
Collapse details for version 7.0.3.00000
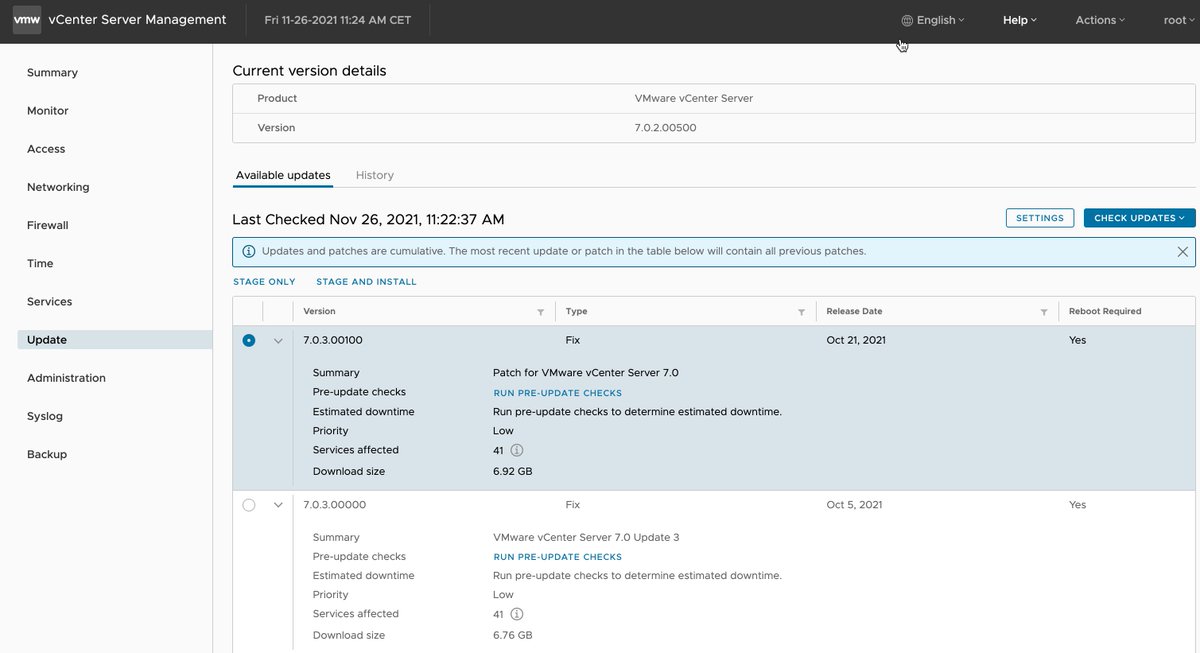278,505
